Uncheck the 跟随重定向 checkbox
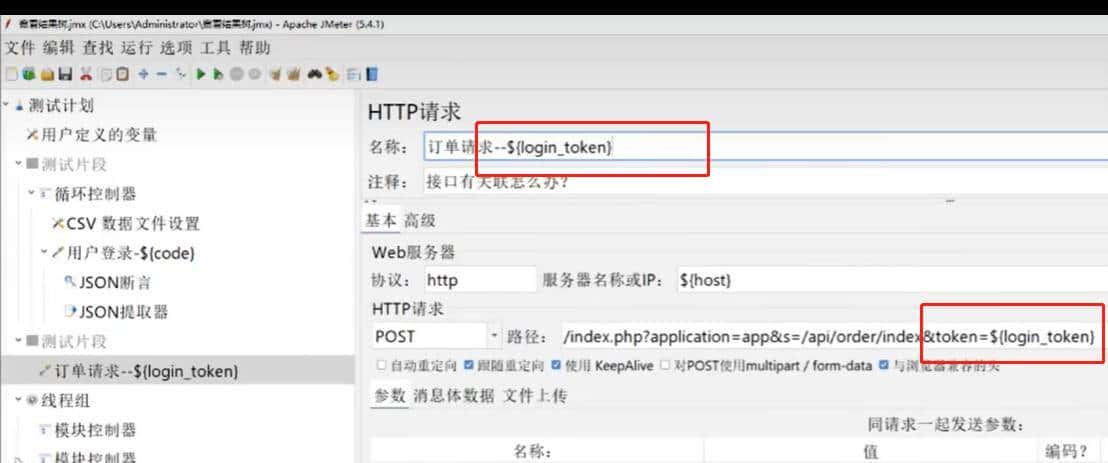This screenshot has height=463, width=1108. [470, 366]
